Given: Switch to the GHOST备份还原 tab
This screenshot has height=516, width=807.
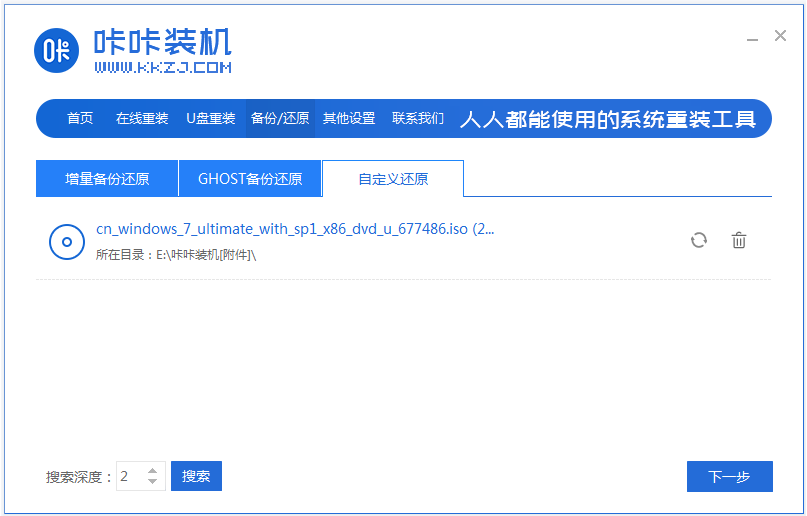Looking at the screenshot, I should (250, 179).
